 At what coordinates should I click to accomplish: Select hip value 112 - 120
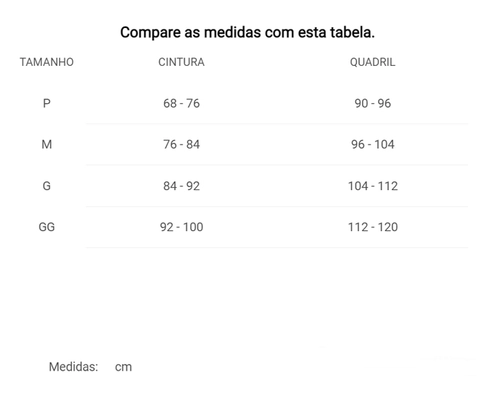pyautogui.click(x=373, y=227)
